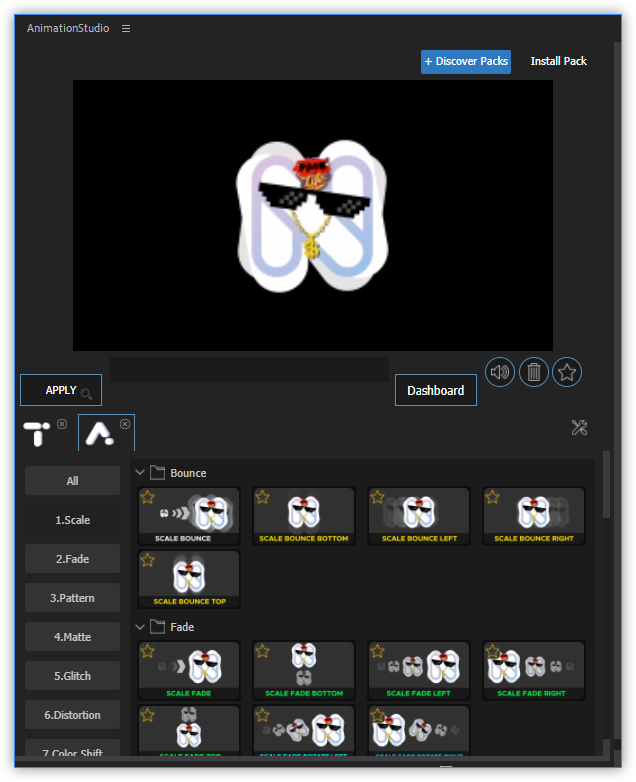Select the Scale Bounce preset thumbnail
The image size is (636, 782).
point(189,516)
